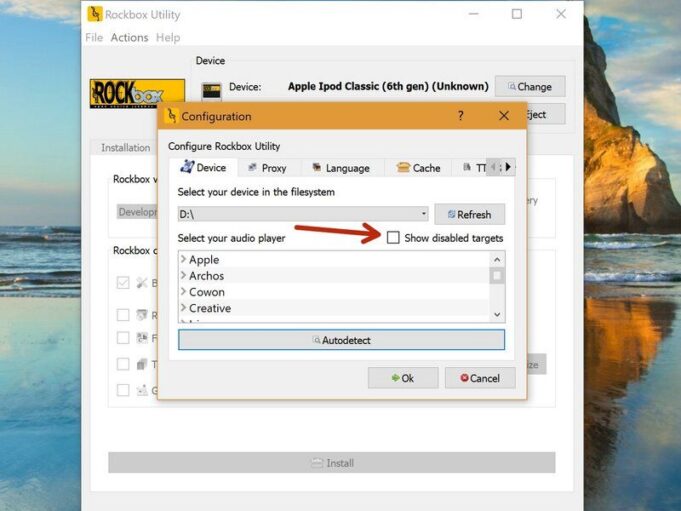Click the icon beside the second main window checkbox
The width and height of the screenshot is (681, 511).
[142, 314]
